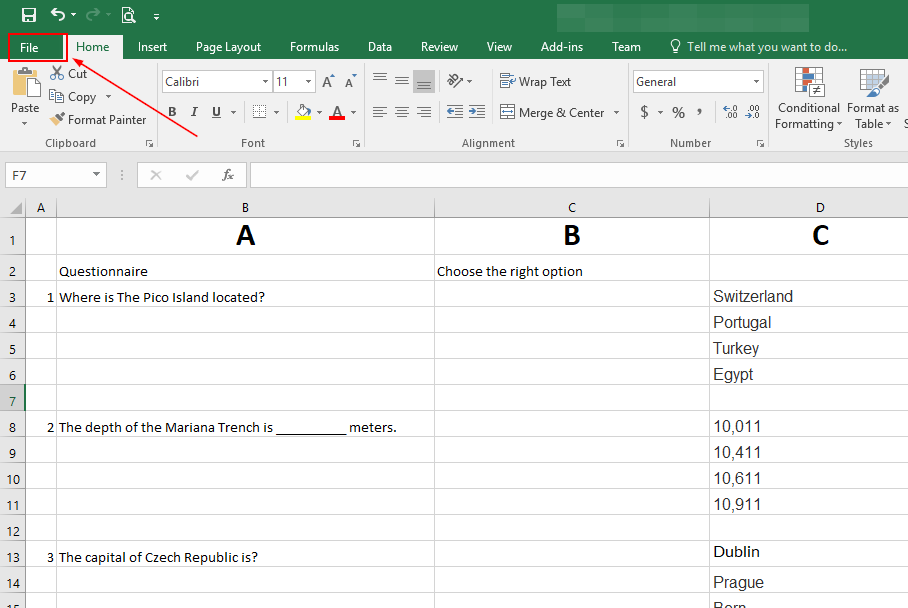The height and width of the screenshot is (608, 908).
Task: Switch to the Page Layout tab
Action: click(x=228, y=47)
